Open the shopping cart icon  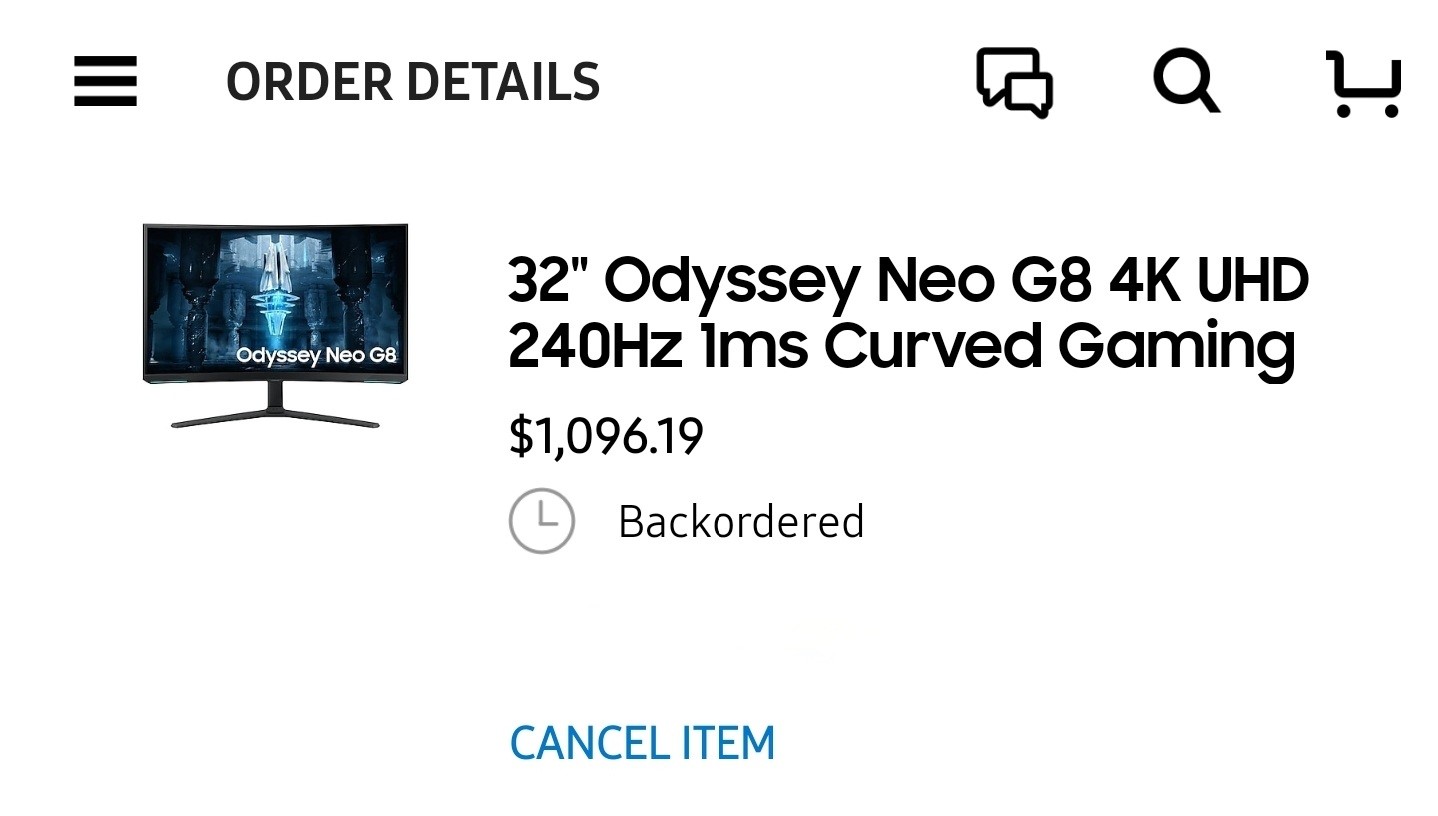[1363, 83]
